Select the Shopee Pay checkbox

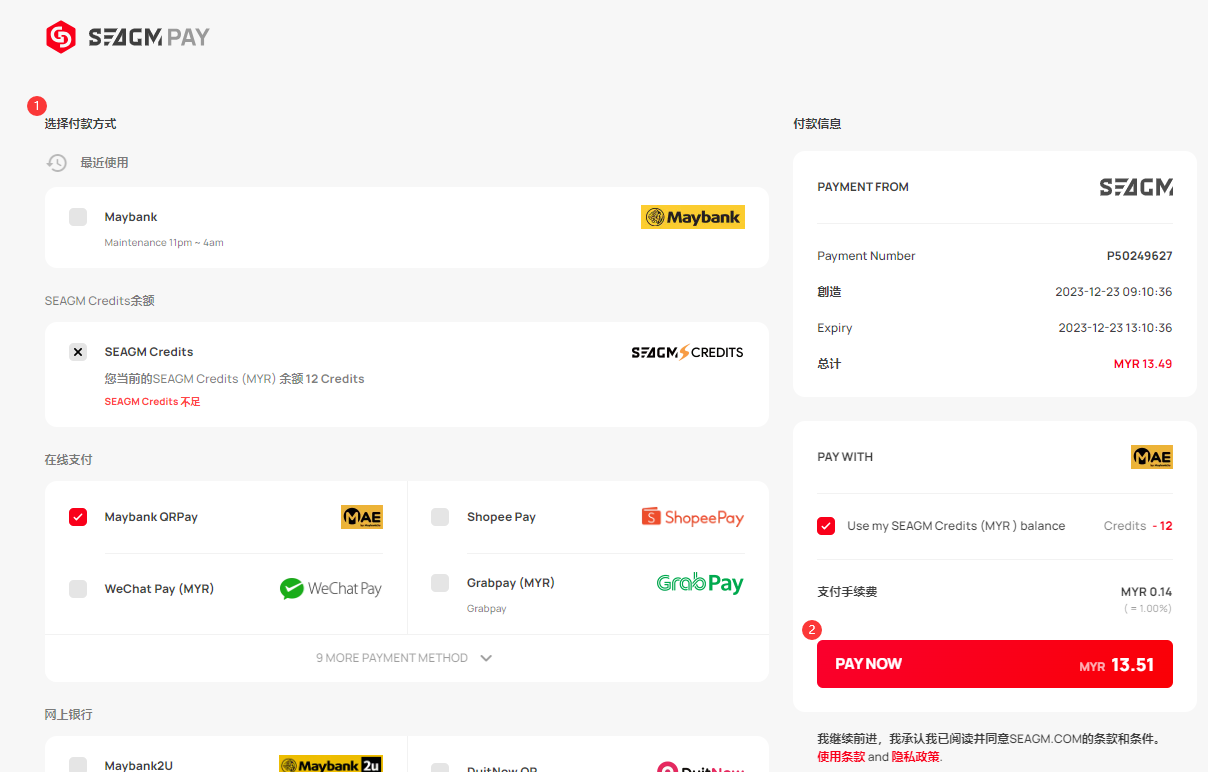click(440, 517)
